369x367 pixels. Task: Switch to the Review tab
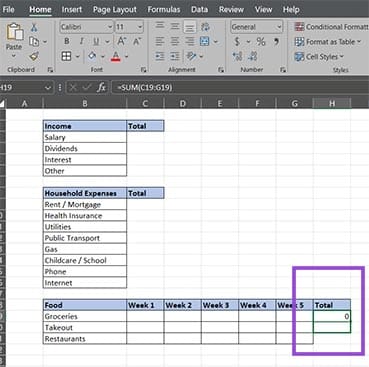[x=231, y=9]
